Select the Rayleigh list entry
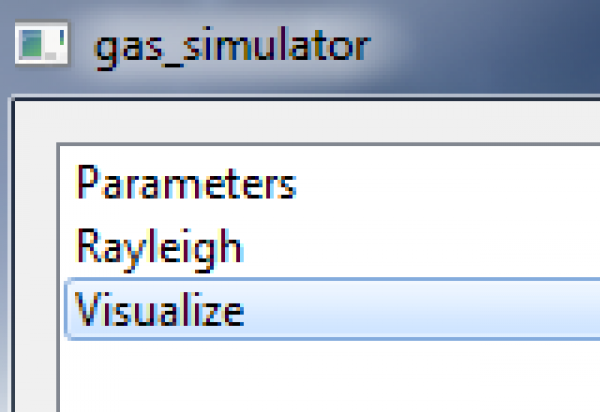 coord(158,247)
